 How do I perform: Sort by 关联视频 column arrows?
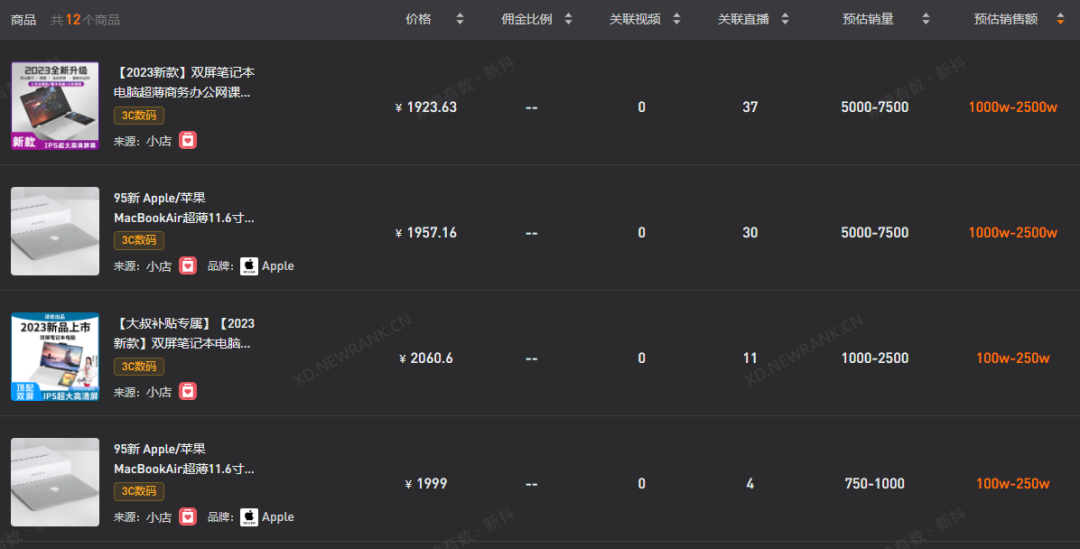676,19
